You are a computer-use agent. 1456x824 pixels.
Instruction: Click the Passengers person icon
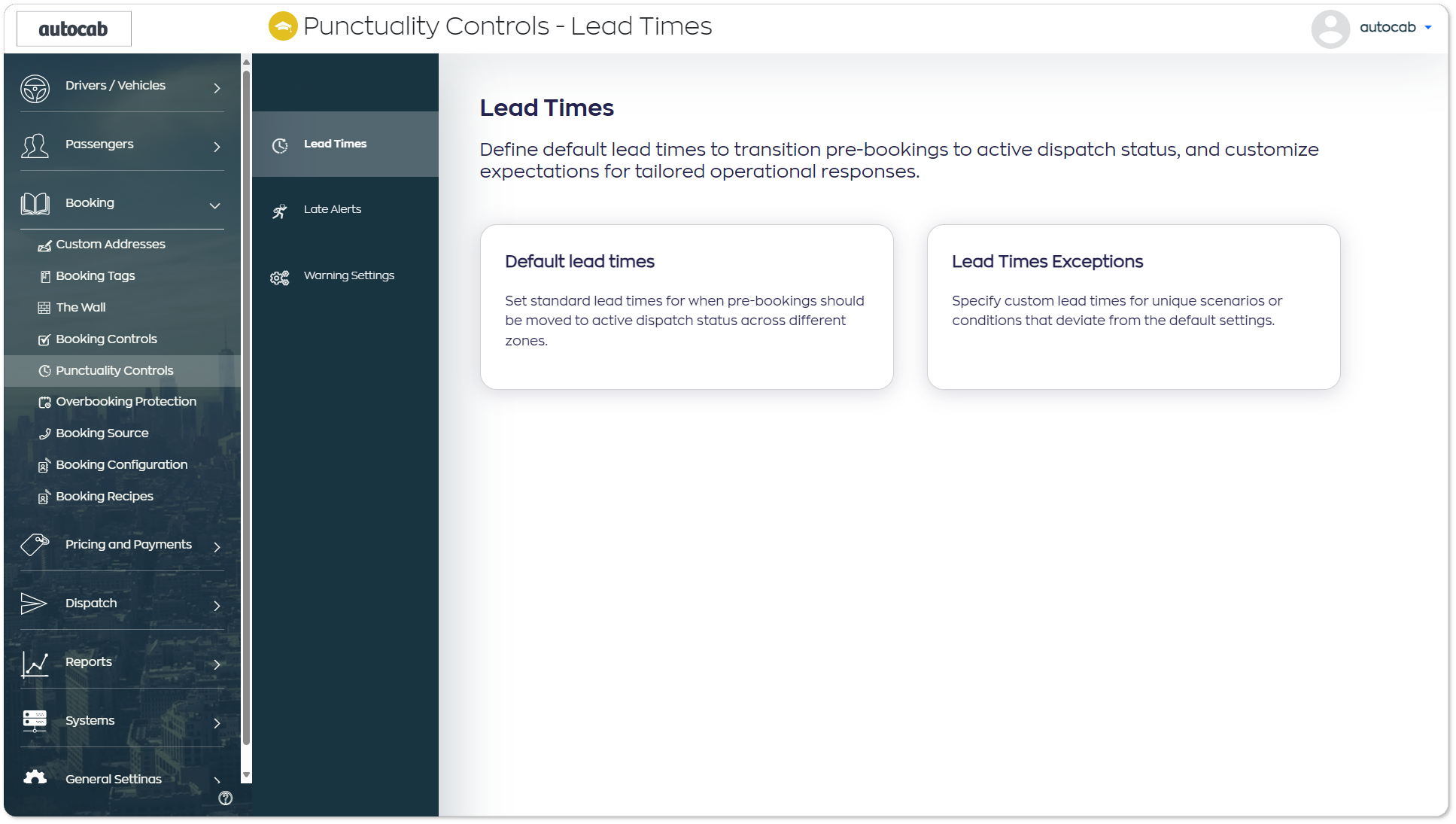(35, 146)
